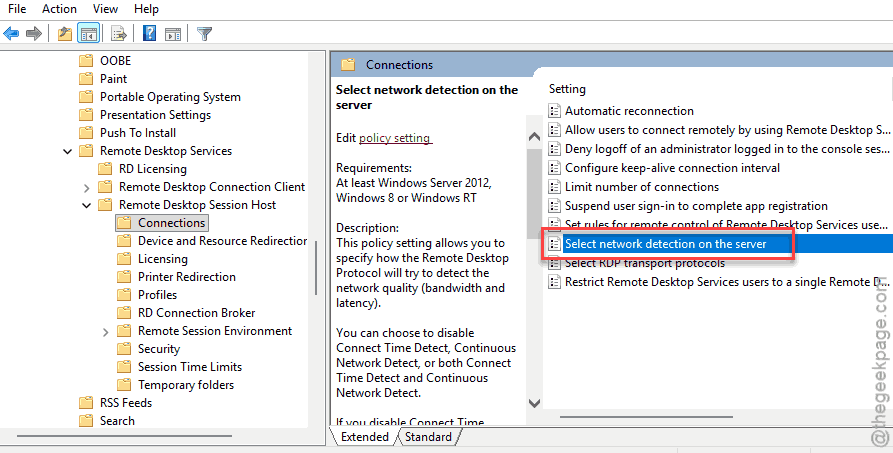Toggle Show/Hide Action Pane icon
Screen dimensions: 893x453
click(x=173, y=34)
